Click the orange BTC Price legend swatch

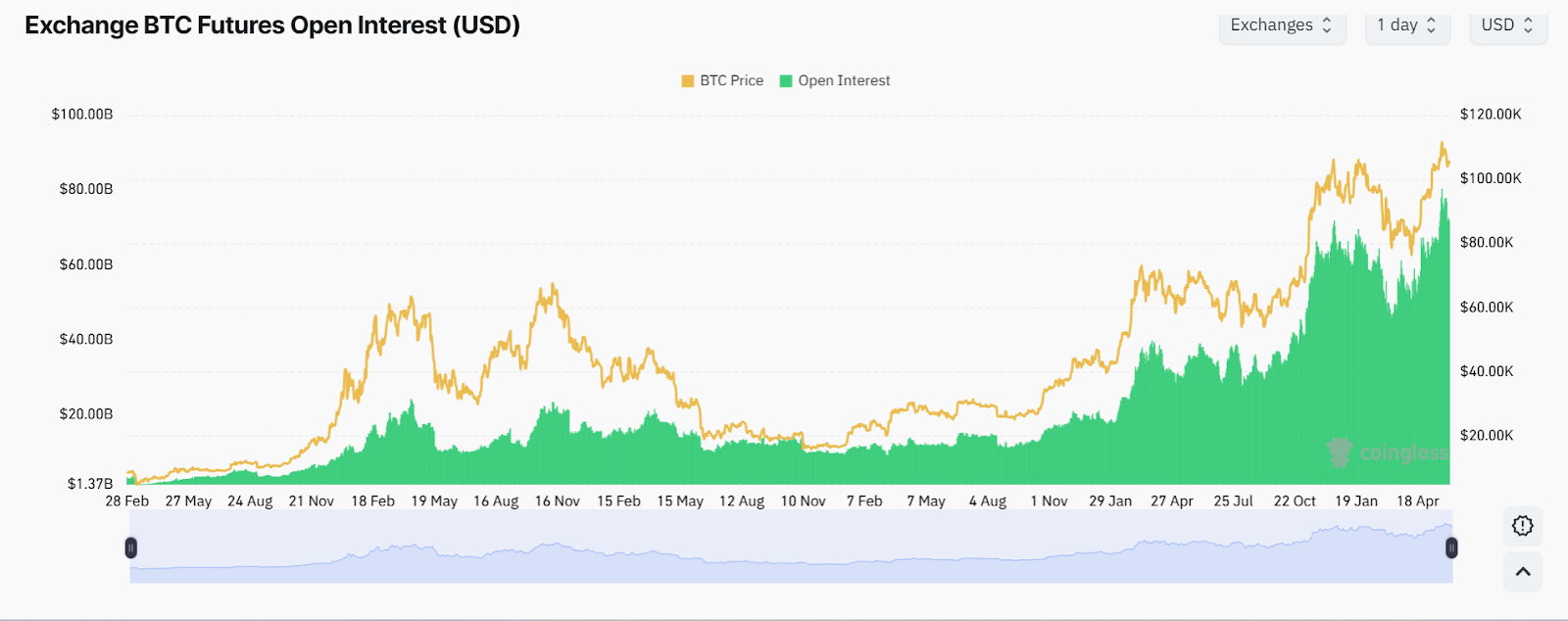688,81
